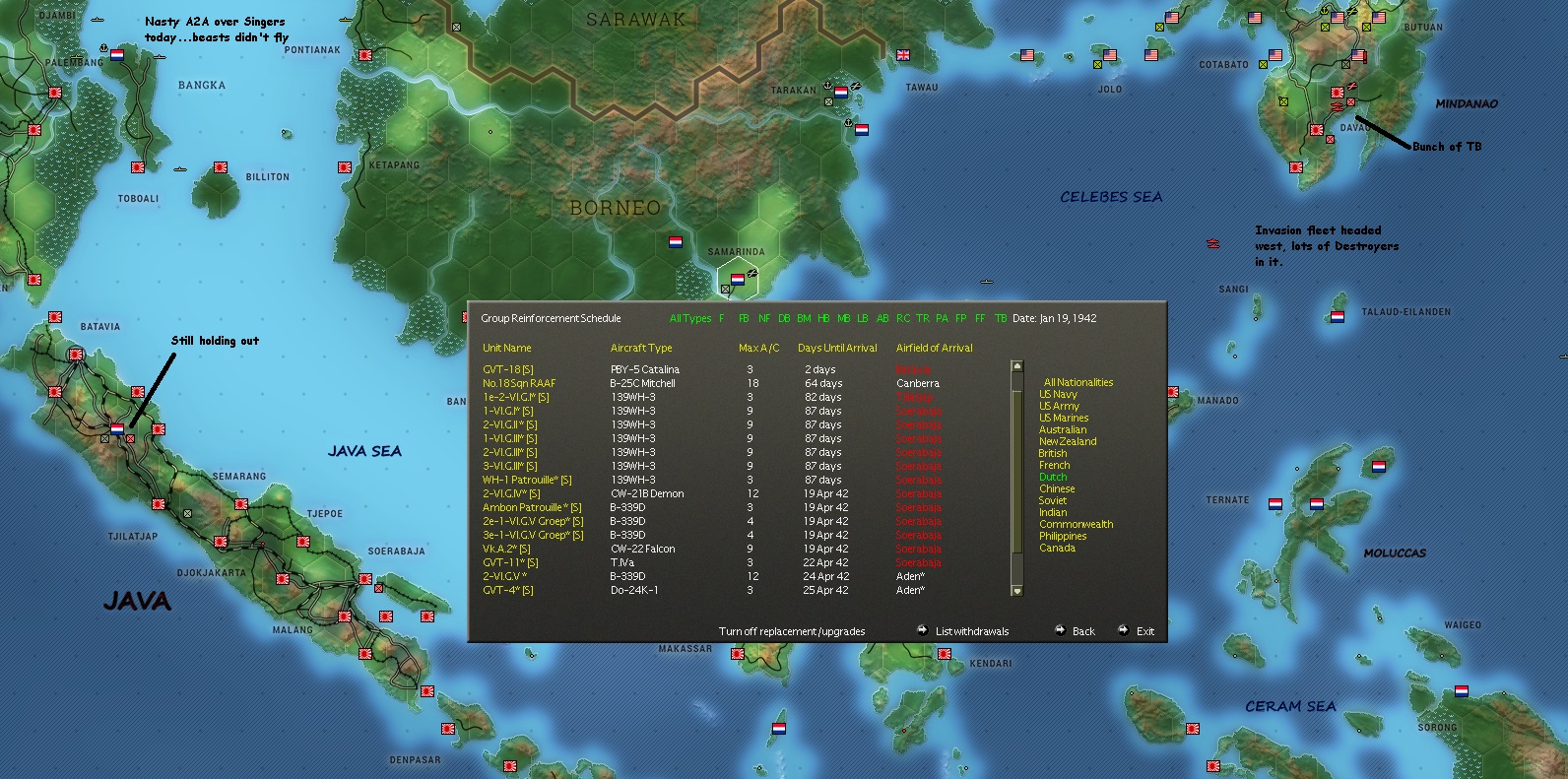Screen dimensions: 1568x779
Task: Choose the Philippines nationality filter
Action: (x=1063, y=536)
